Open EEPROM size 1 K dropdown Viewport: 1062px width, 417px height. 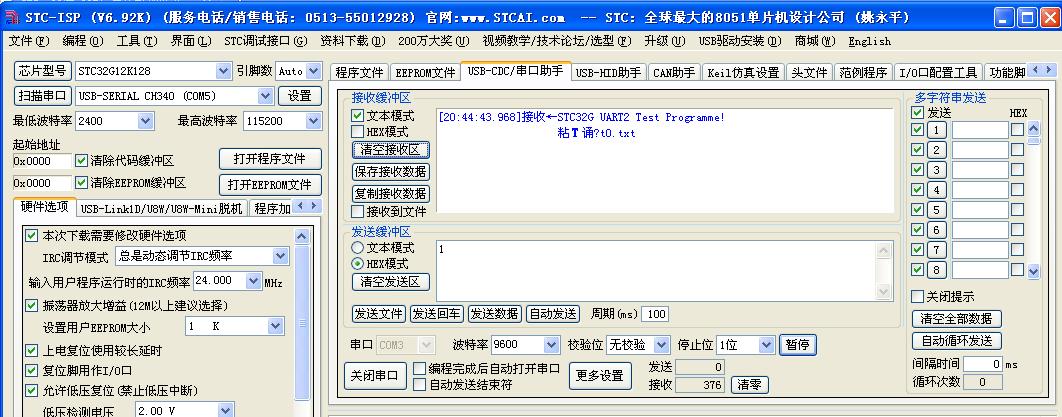[275, 326]
